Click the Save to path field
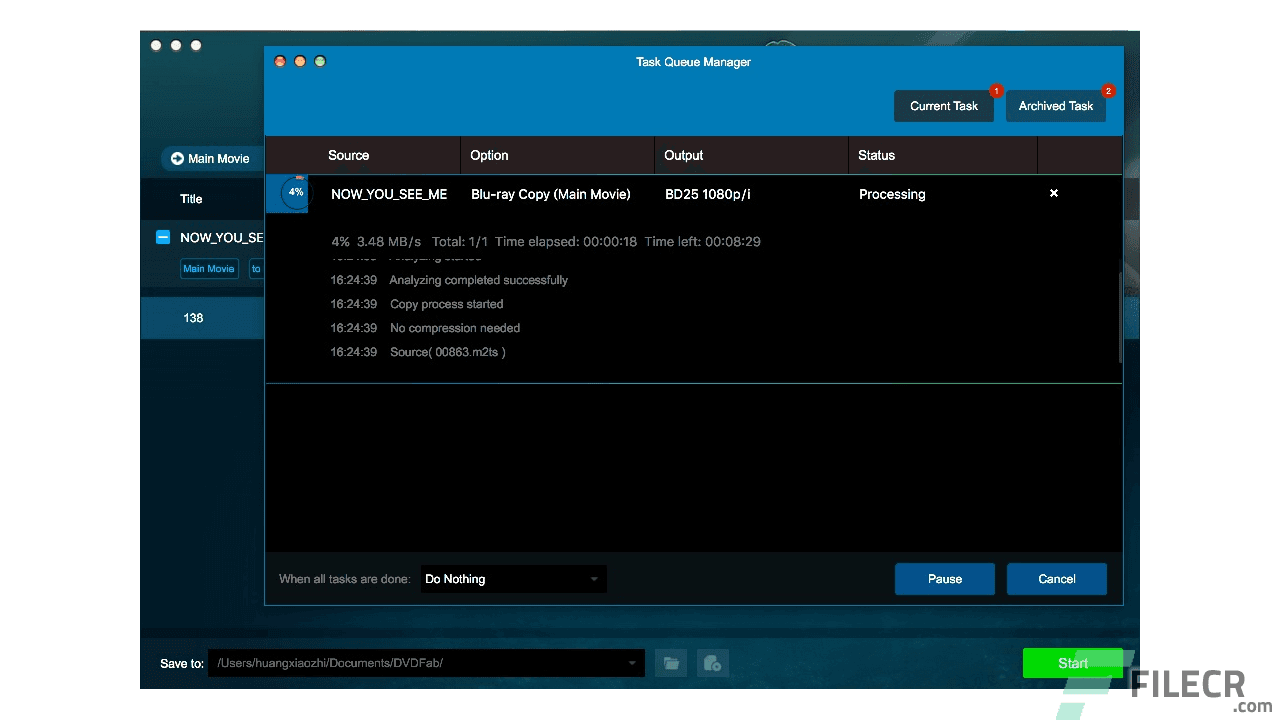The image size is (1280, 720). pos(426,663)
